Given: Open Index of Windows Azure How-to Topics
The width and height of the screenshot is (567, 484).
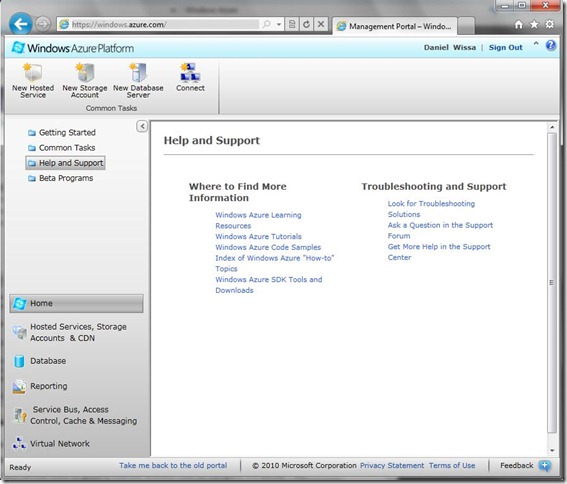Looking at the screenshot, I should (x=274, y=263).
